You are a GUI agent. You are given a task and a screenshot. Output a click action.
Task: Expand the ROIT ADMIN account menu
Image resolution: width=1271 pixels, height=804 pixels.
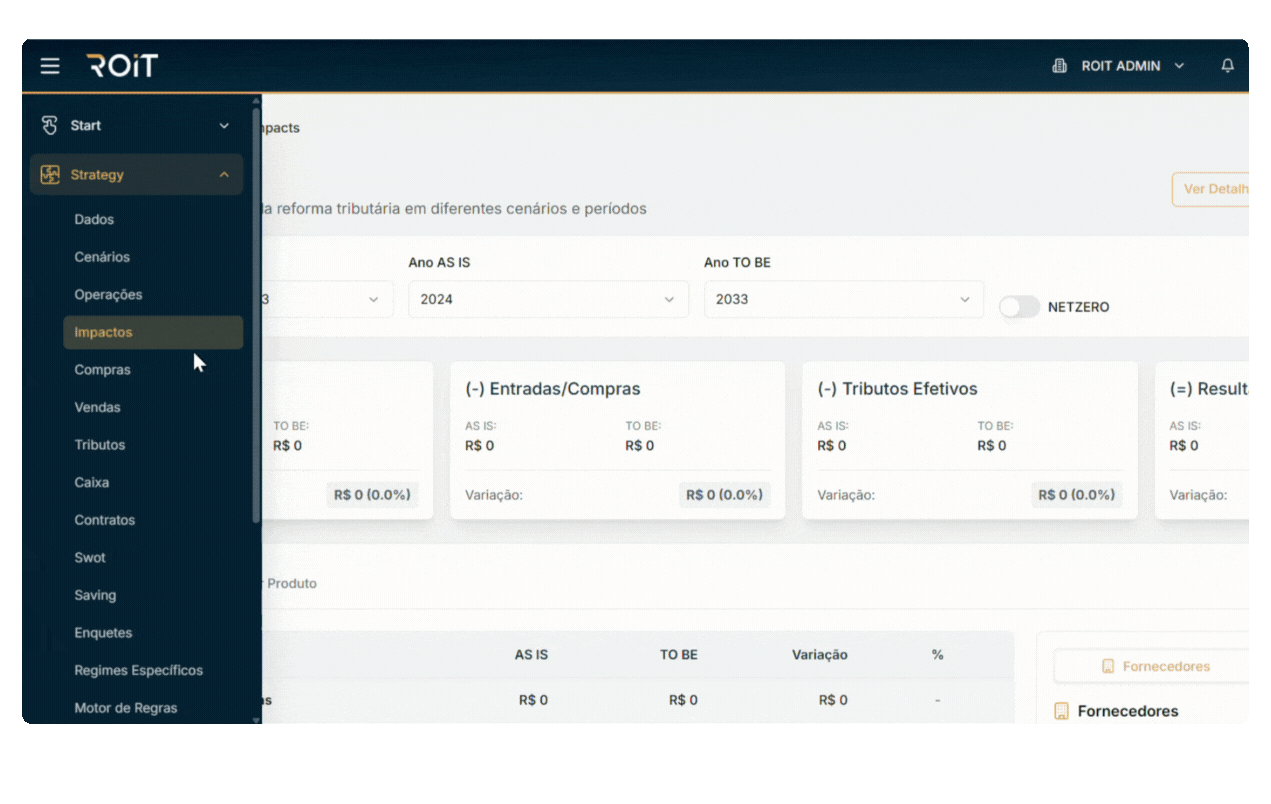1179,66
